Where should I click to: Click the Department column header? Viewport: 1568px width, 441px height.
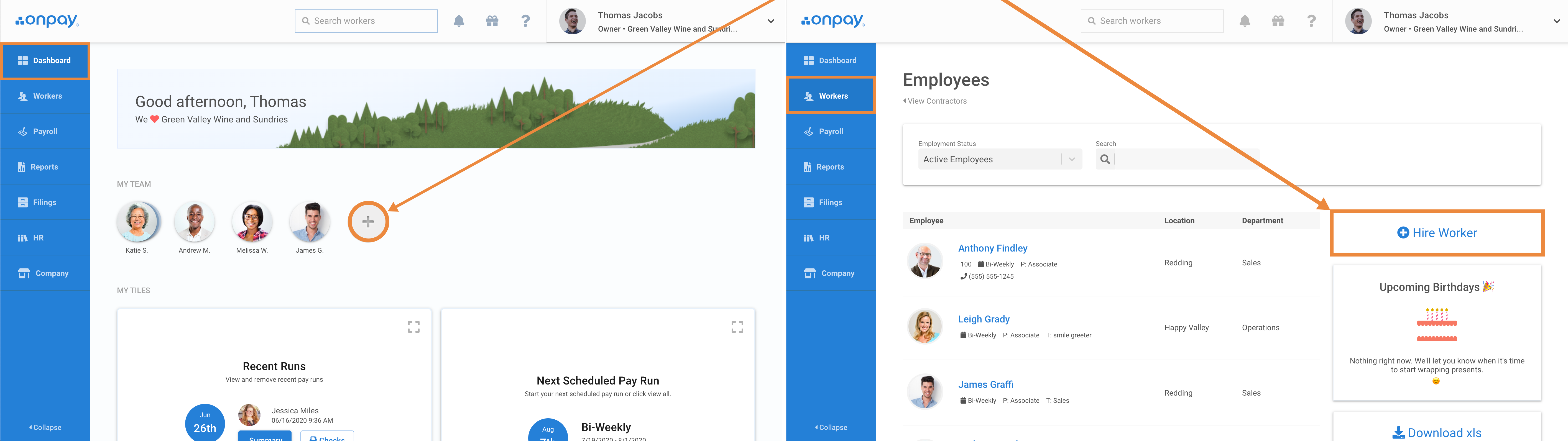tap(1262, 221)
